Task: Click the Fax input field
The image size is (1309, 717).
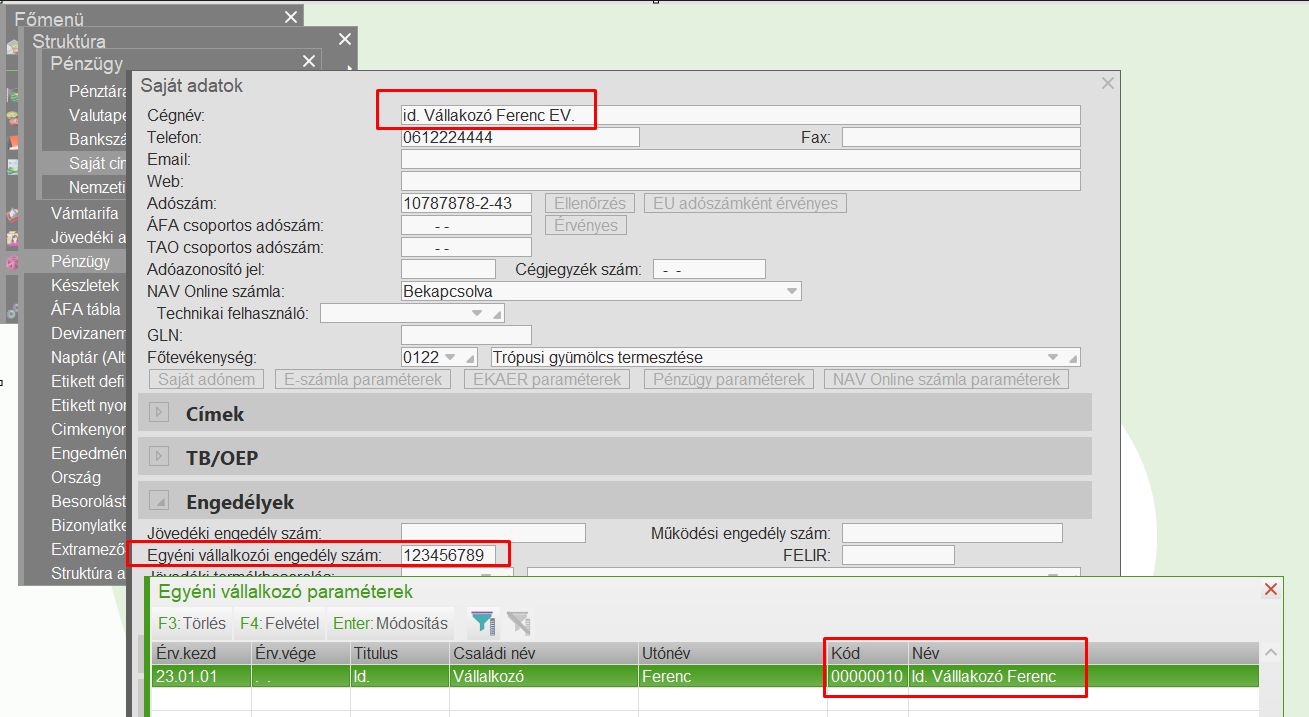Action: pos(961,137)
